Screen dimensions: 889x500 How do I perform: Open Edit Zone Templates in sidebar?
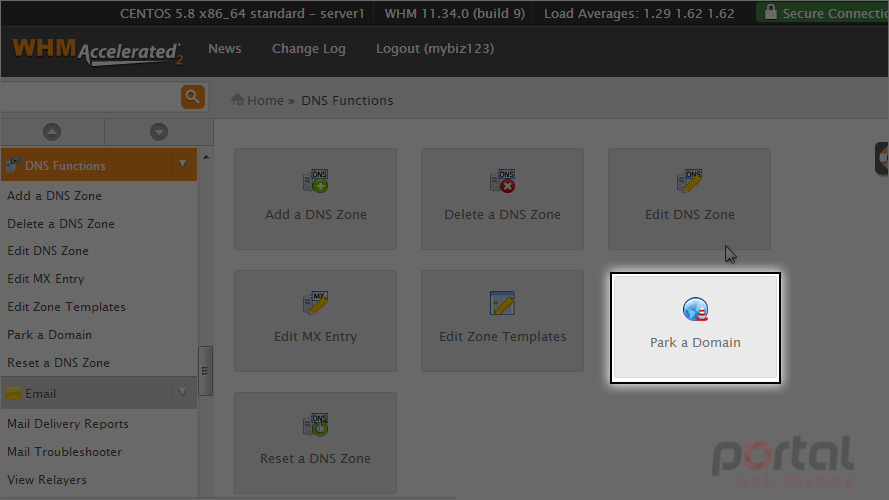click(x=66, y=307)
